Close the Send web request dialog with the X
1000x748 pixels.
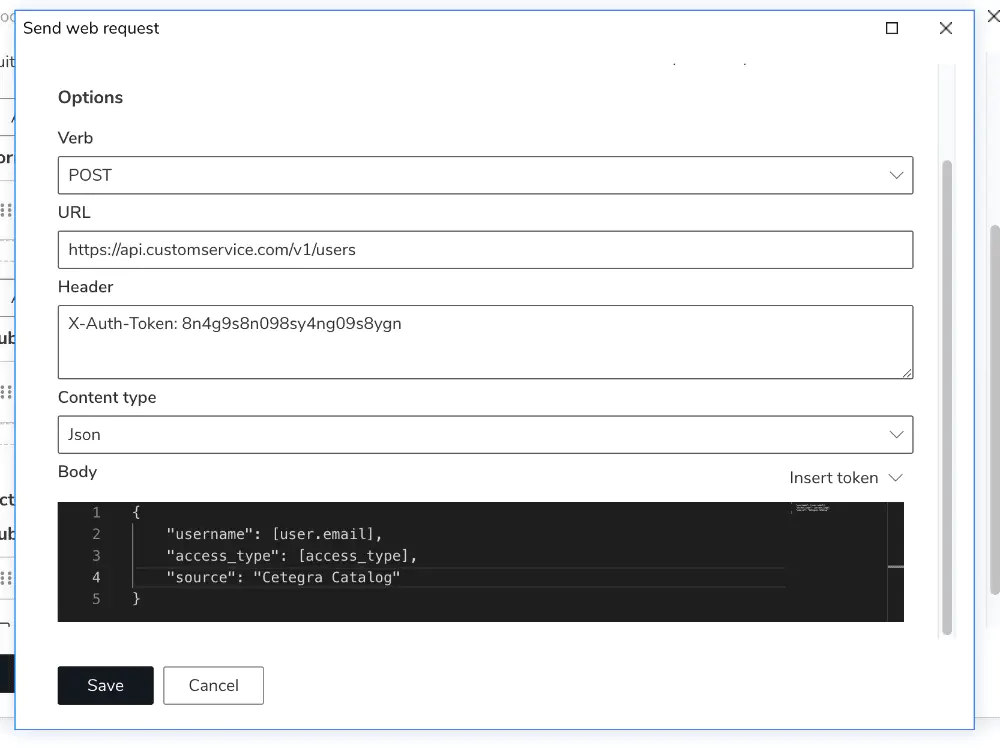(946, 28)
